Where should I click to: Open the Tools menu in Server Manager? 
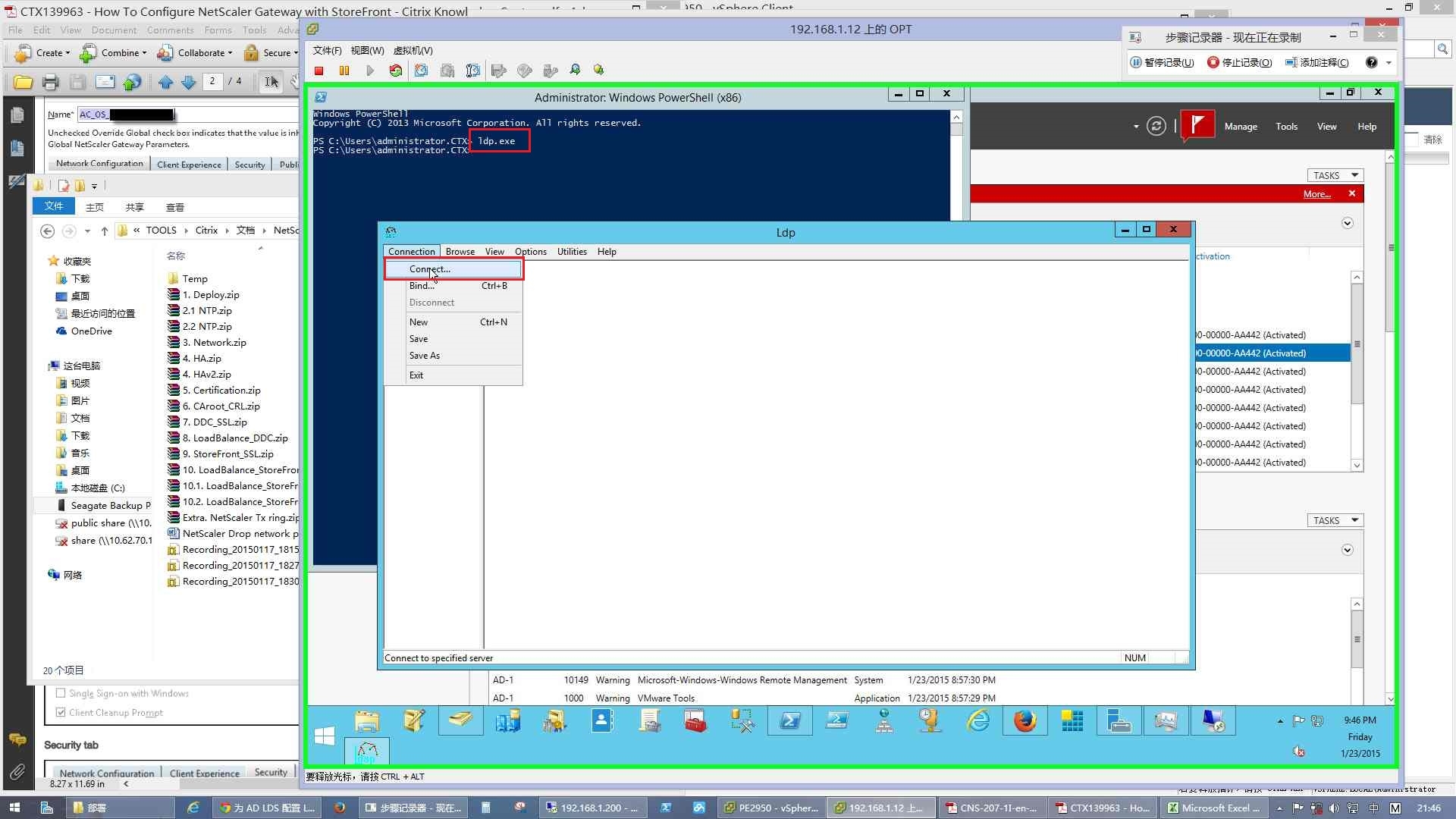click(x=1286, y=127)
